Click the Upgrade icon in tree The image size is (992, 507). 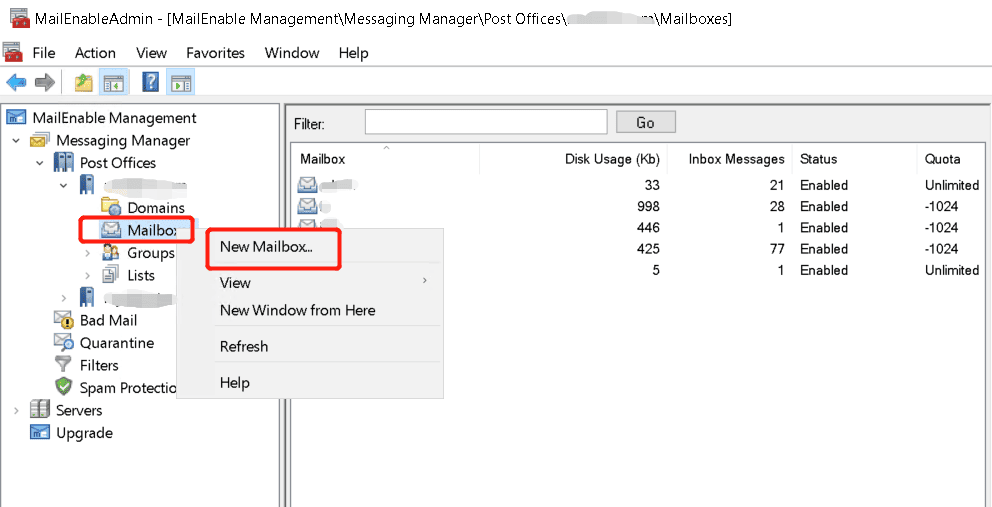point(40,433)
